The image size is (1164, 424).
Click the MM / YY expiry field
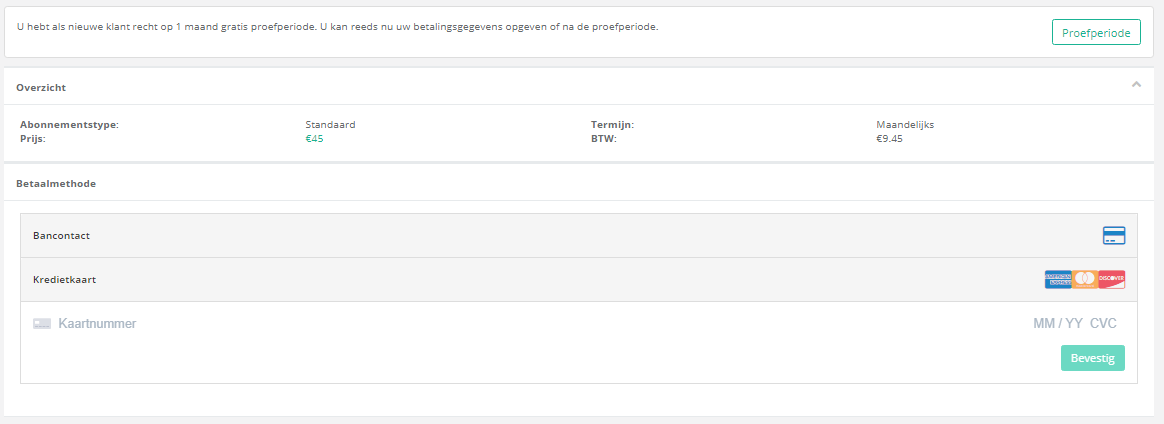[x=1057, y=324]
